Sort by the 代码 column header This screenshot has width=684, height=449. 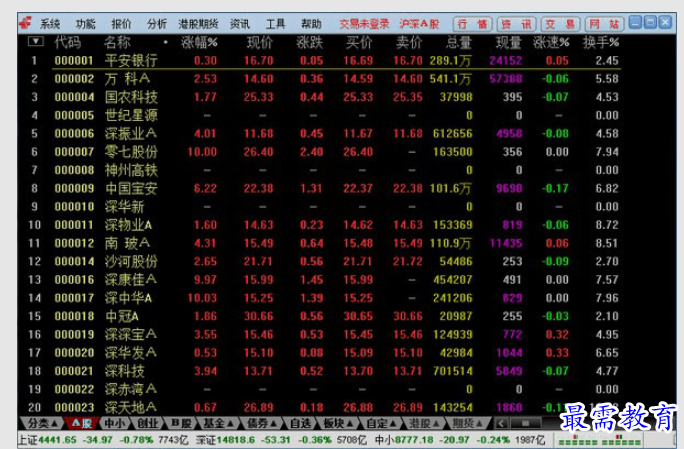pyautogui.click(x=68, y=42)
